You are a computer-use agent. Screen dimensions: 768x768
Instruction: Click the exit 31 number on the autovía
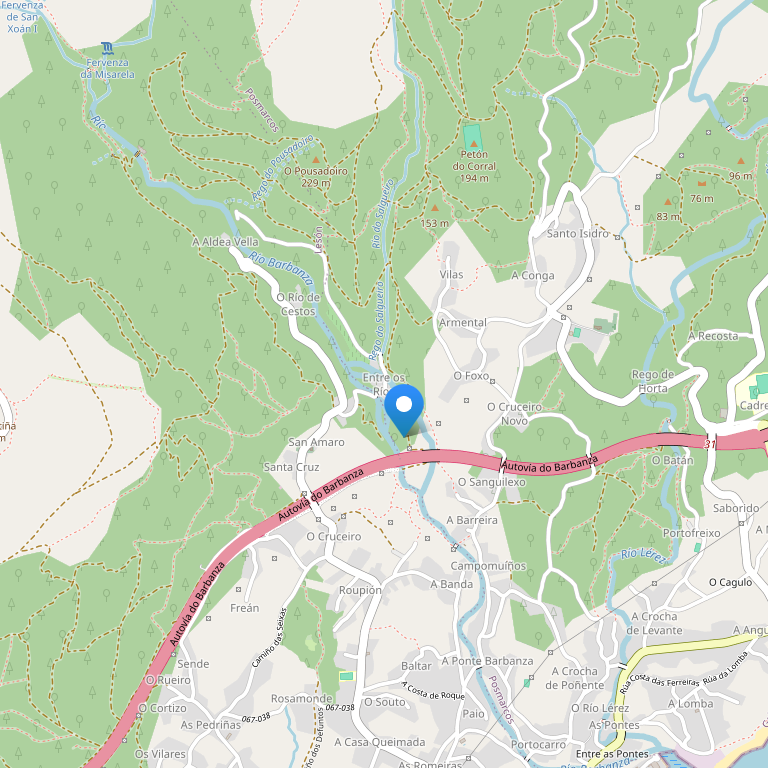[x=710, y=444]
